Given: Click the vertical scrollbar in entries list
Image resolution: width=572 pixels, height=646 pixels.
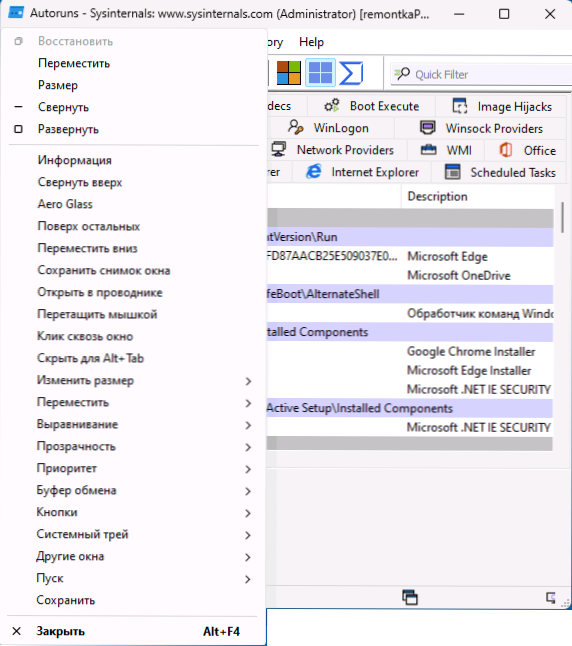Looking at the screenshot, I should [x=563, y=218].
